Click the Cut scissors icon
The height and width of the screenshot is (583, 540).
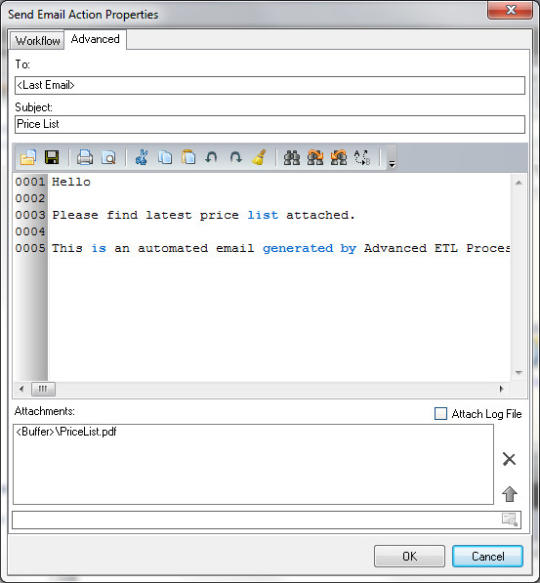[x=142, y=157]
